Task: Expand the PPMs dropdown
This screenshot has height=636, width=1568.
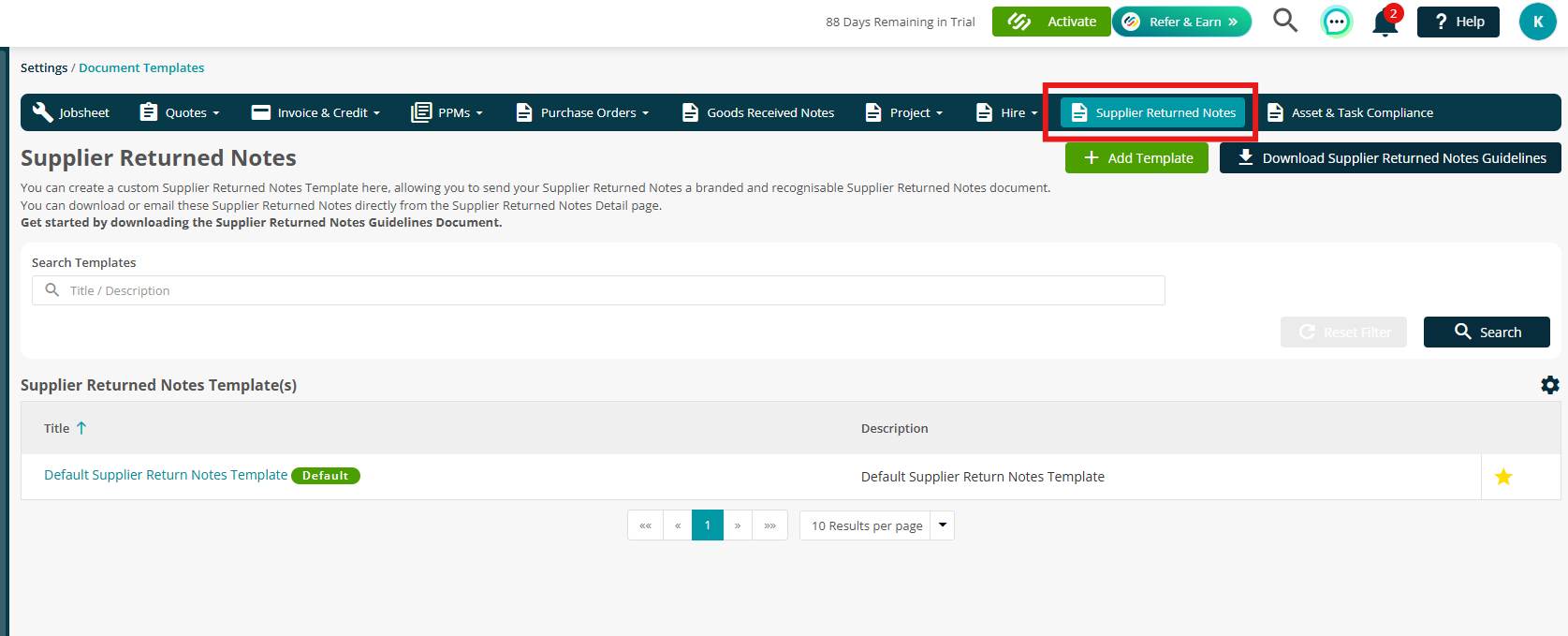Action: point(447,112)
